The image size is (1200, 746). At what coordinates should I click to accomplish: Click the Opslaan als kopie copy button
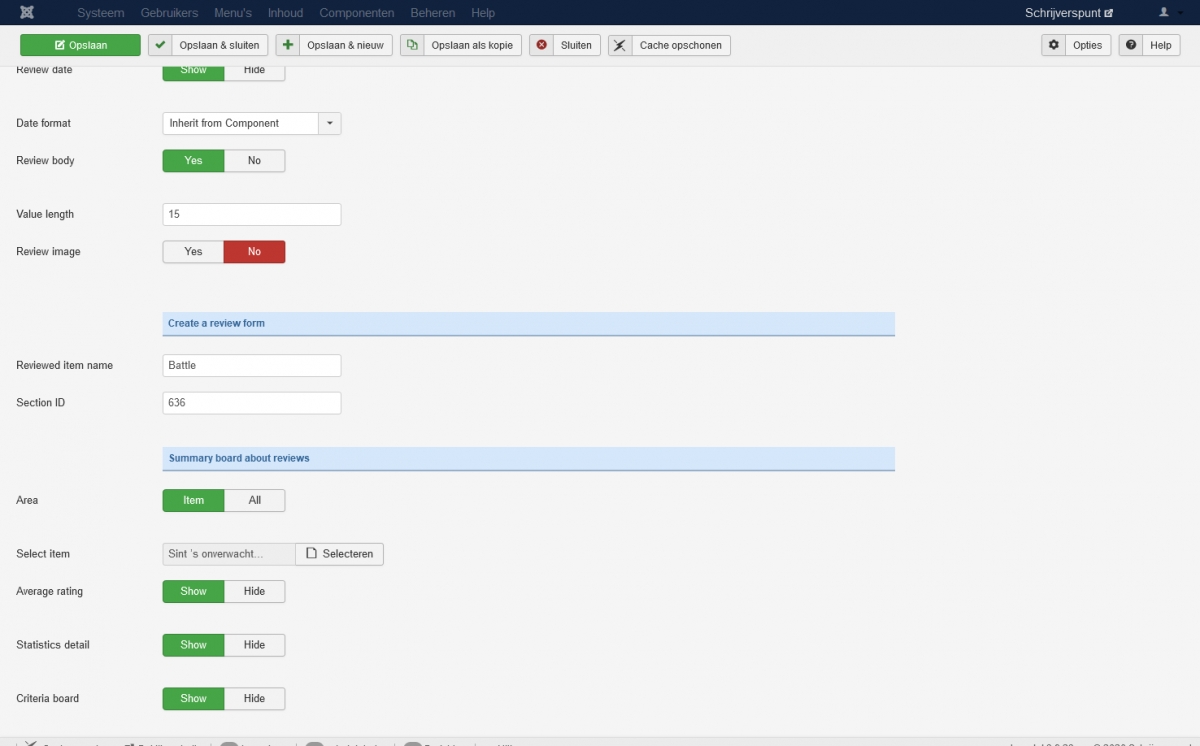[x=461, y=45]
